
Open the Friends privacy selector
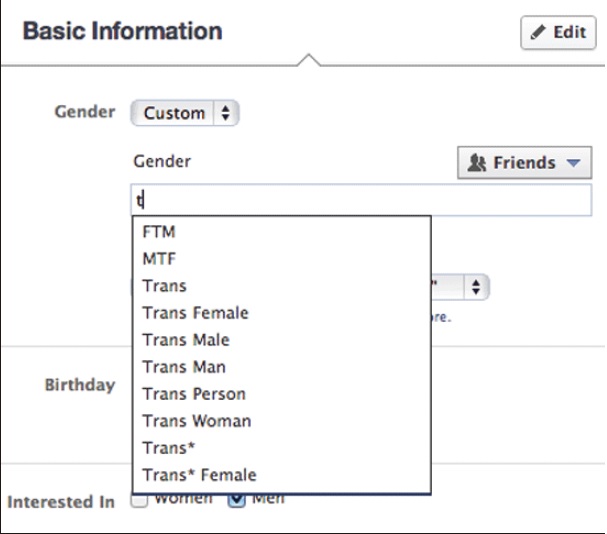(x=524, y=163)
